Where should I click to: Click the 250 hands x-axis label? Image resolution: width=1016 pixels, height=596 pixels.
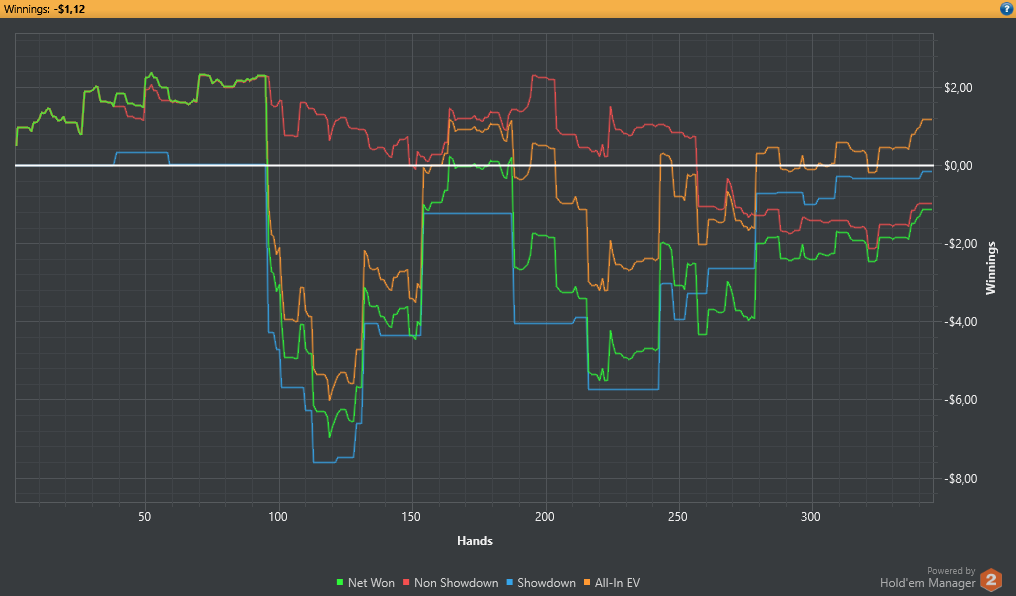point(678,516)
